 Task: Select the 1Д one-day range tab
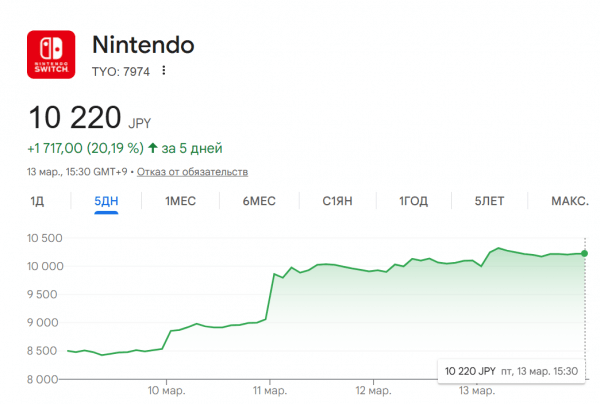(37, 201)
